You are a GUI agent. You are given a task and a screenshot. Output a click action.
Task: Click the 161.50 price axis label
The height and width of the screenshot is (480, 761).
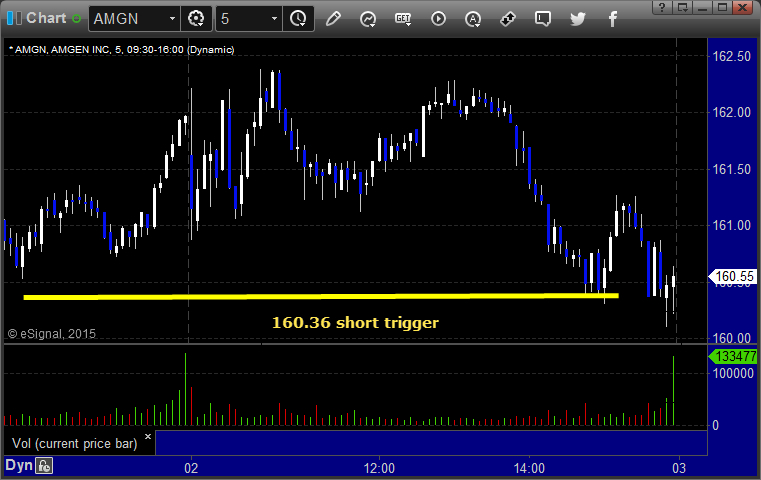731,169
